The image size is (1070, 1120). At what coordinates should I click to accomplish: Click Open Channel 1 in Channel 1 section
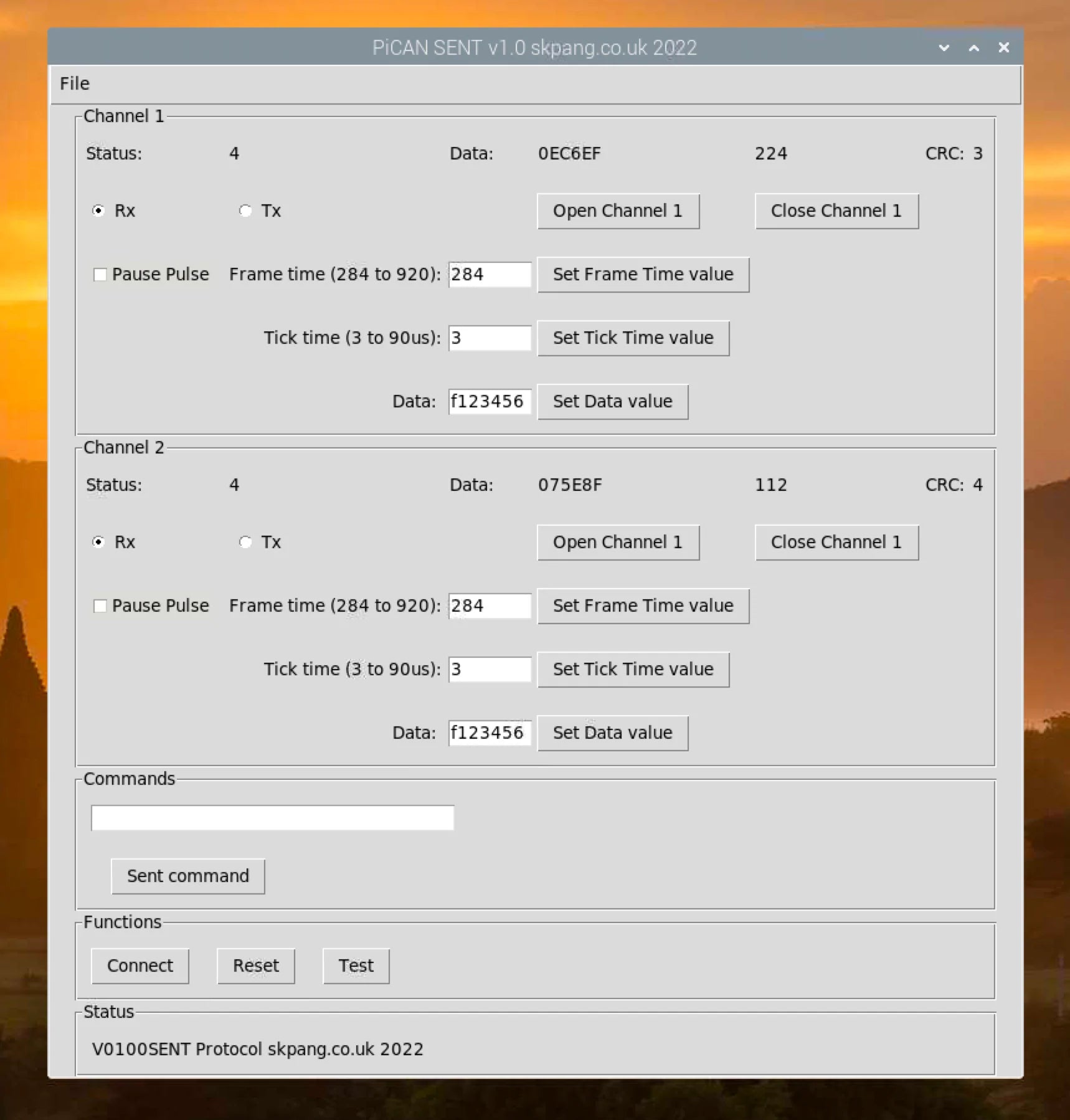pos(618,211)
